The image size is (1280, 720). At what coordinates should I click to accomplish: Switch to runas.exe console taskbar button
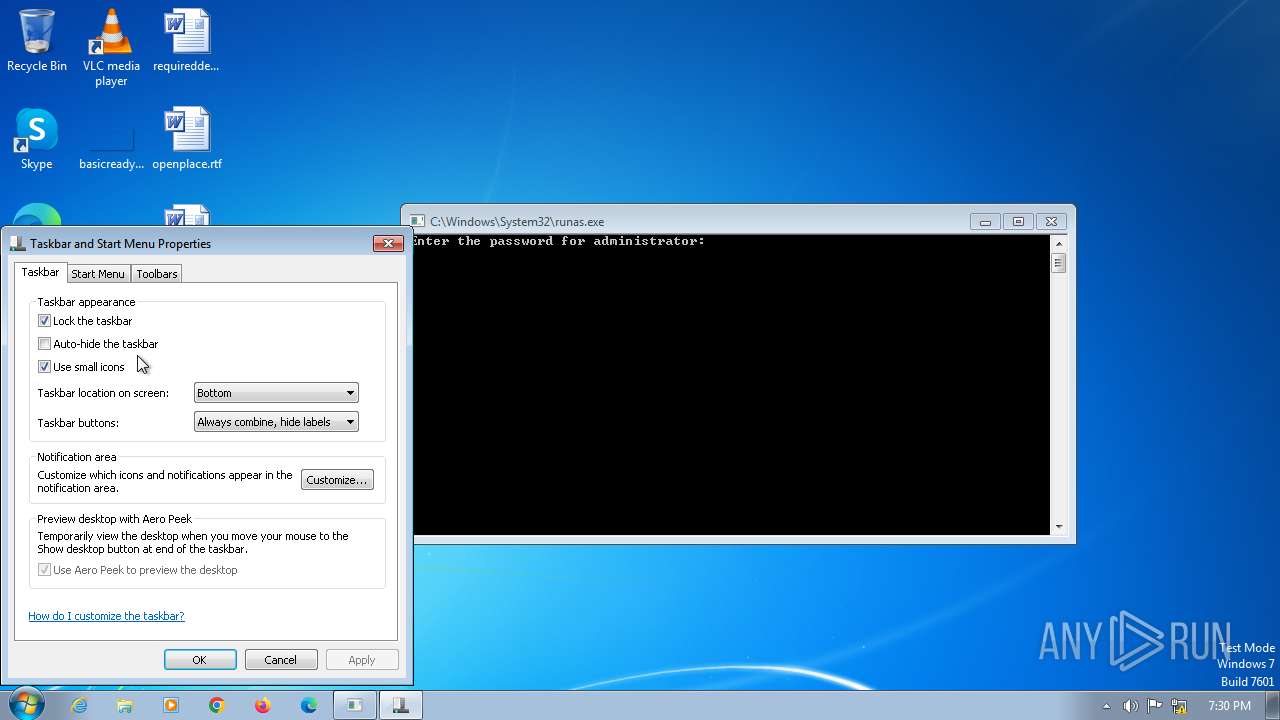[x=354, y=705]
